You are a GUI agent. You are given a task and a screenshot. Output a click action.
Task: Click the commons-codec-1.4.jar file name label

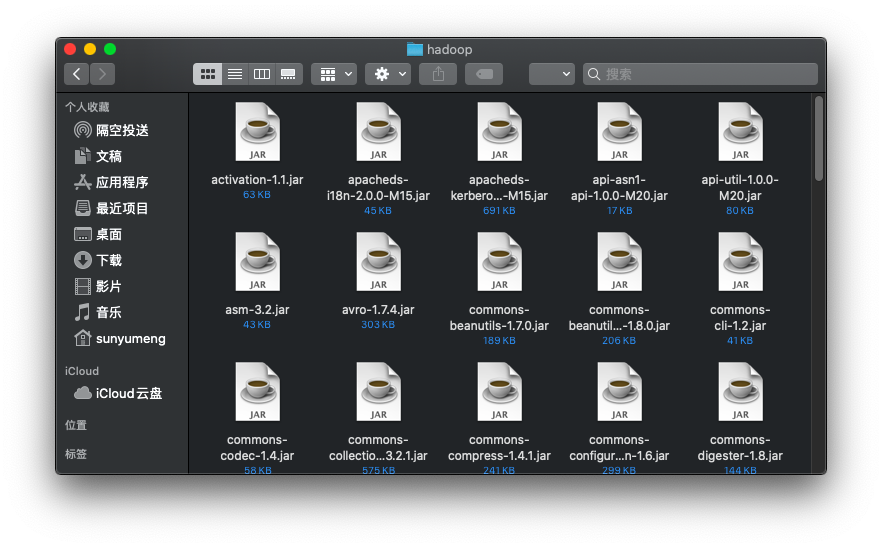(x=257, y=447)
